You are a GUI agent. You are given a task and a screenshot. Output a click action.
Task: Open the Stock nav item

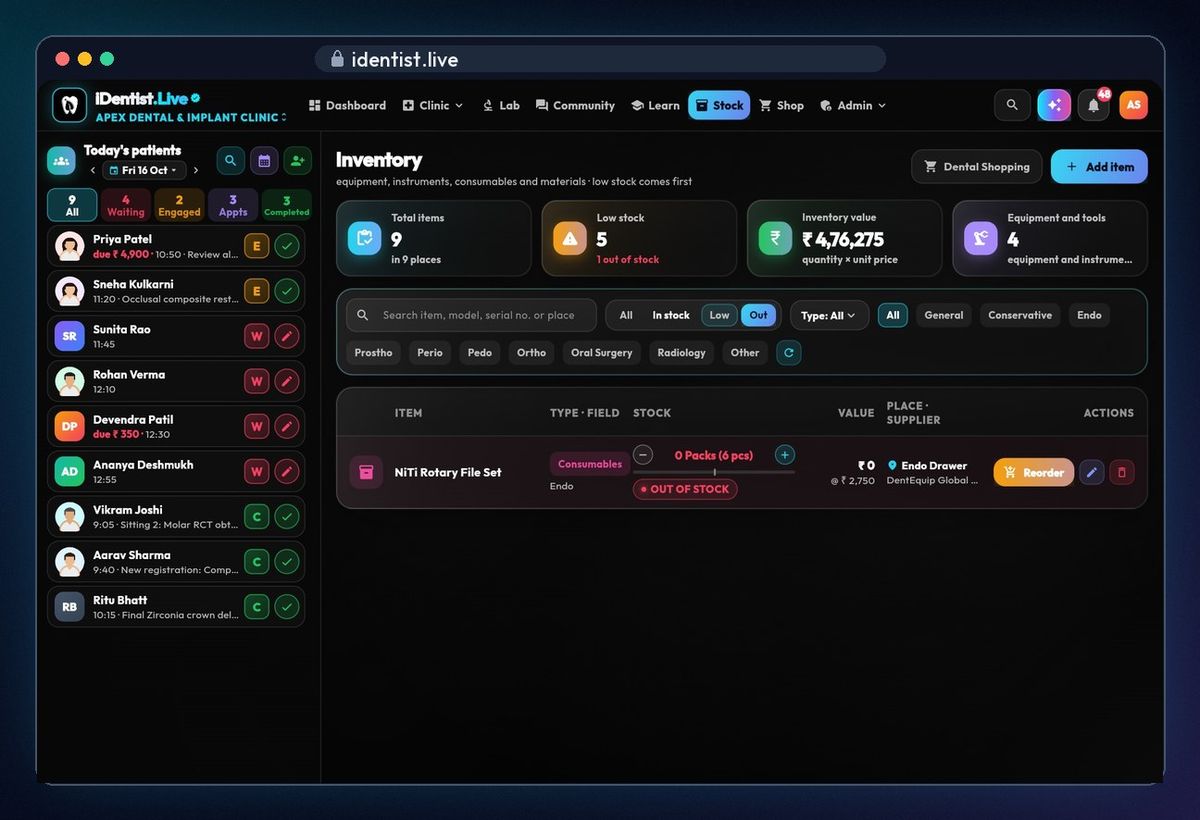click(x=719, y=105)
